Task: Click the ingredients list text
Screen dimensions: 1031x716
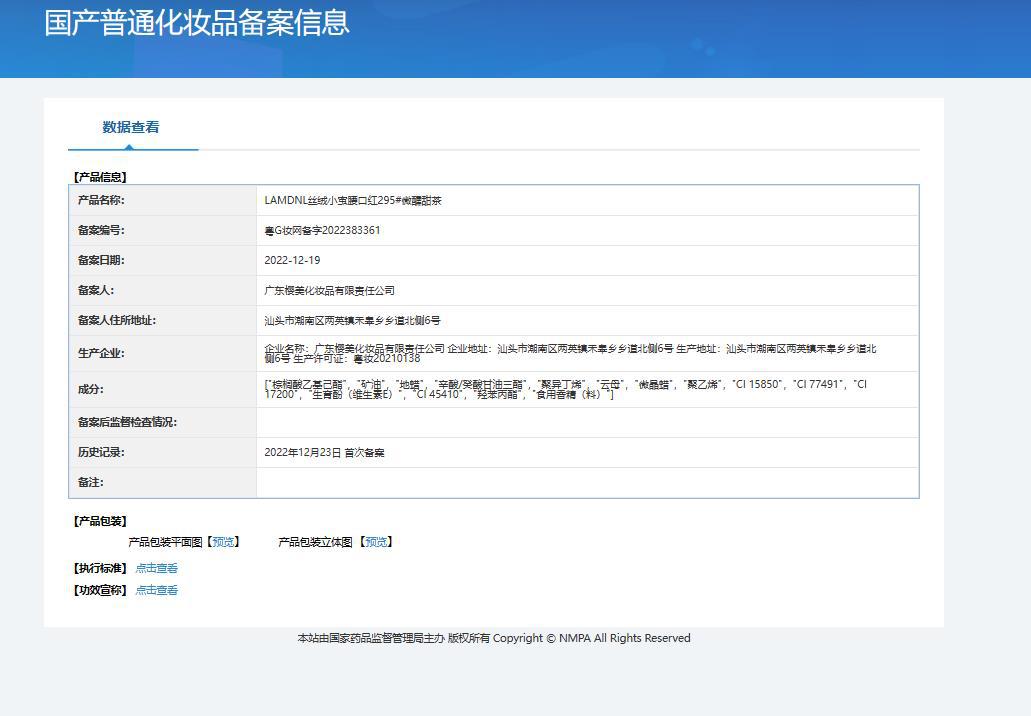Action: [565, 389]
